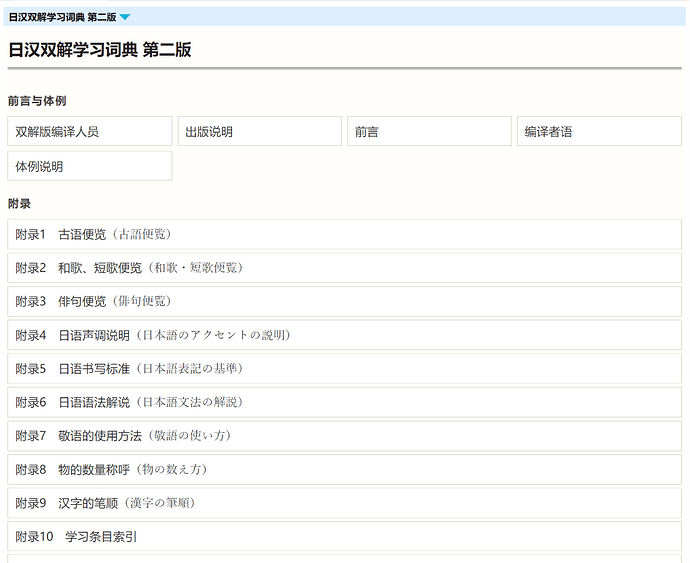
Task: Open 出版说明 section
Action: coord(260,131)
